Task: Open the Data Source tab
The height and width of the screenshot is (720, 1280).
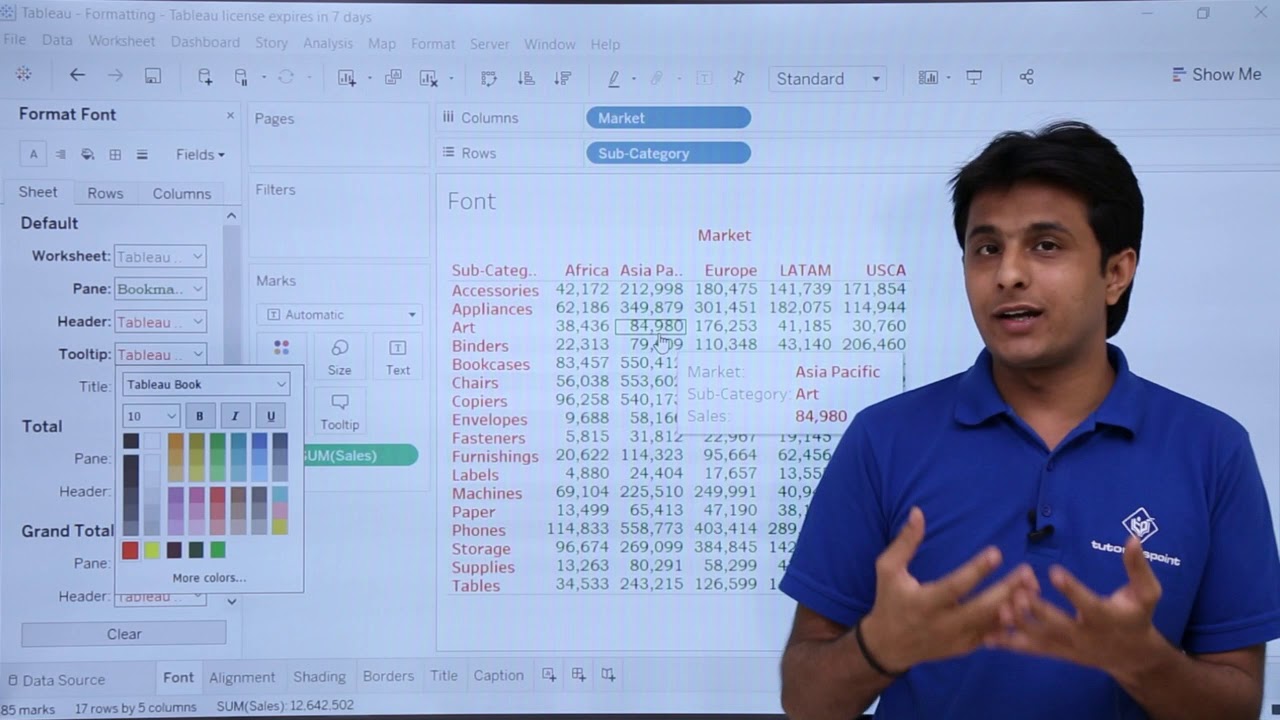Action: tap(55, 679)
